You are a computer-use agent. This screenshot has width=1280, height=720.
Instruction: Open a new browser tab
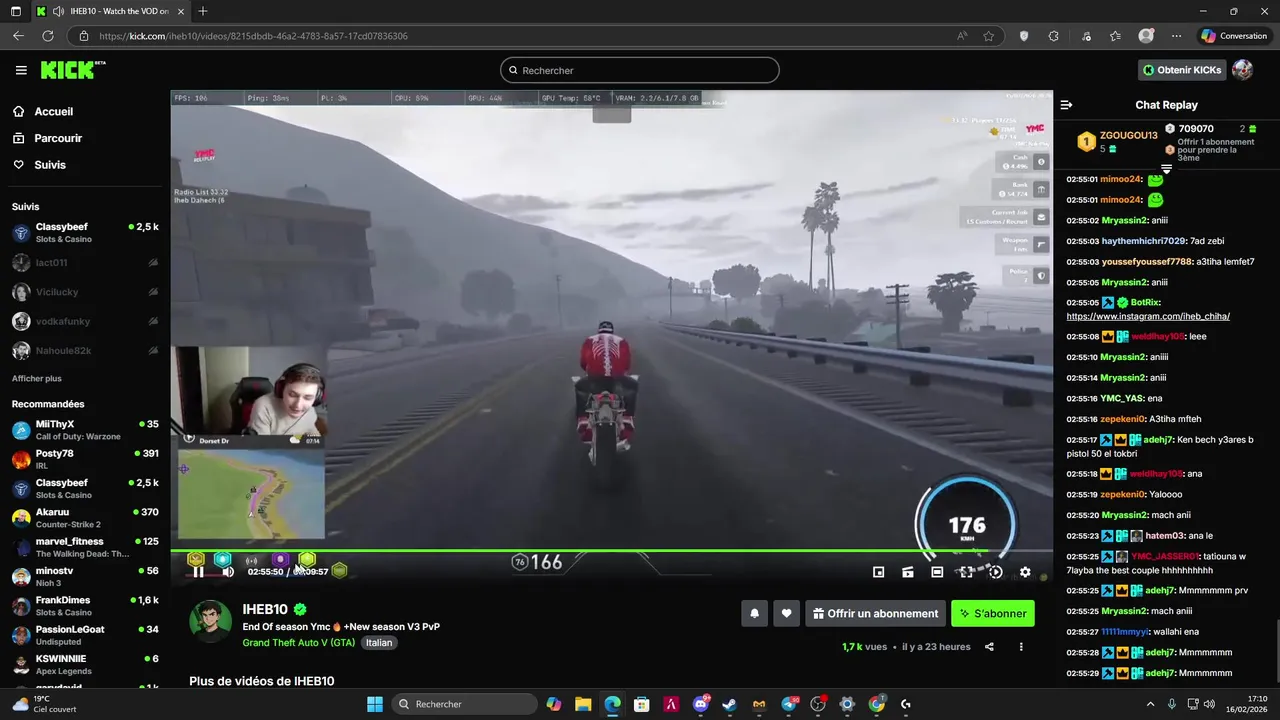[203, 11]
